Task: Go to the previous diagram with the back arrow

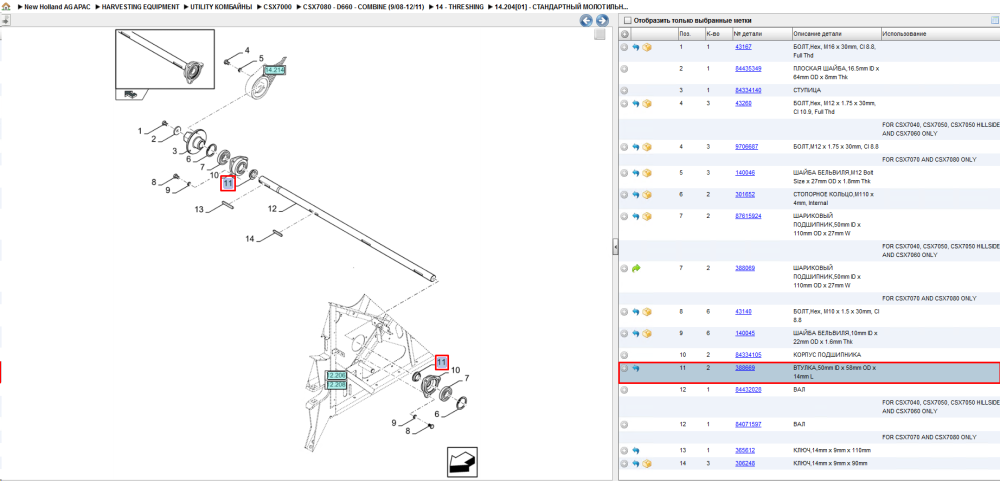Action: click(585, 20)
